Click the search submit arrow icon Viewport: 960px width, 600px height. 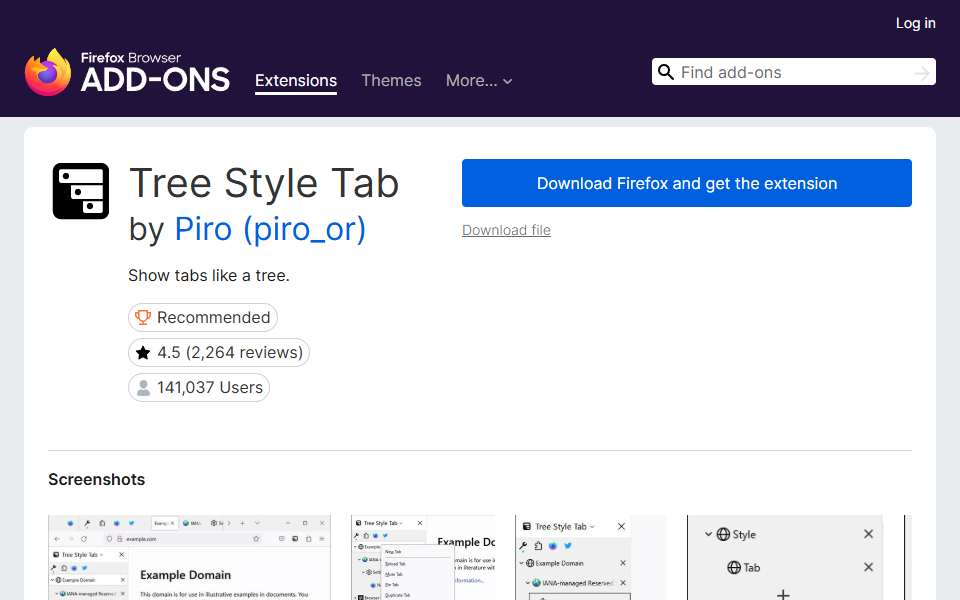point(921,73)
